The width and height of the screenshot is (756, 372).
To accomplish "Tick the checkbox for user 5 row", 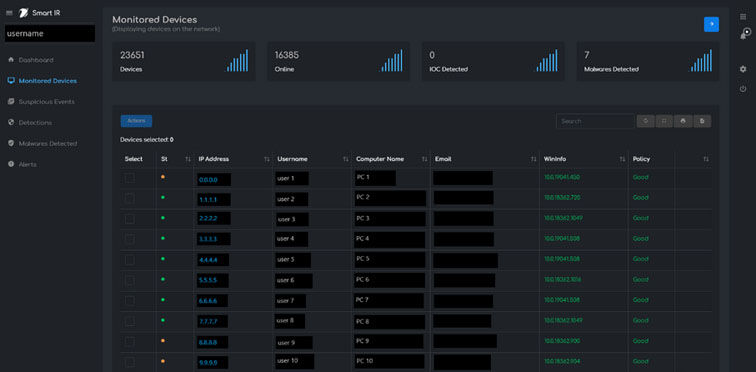I will [130, 260].
